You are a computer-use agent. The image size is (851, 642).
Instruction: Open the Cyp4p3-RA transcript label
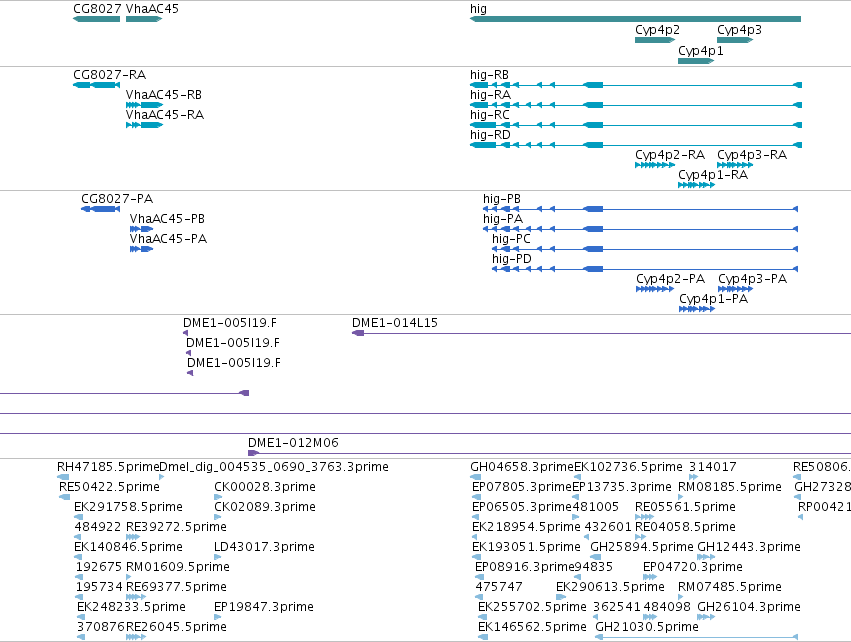tap(752, 155)
